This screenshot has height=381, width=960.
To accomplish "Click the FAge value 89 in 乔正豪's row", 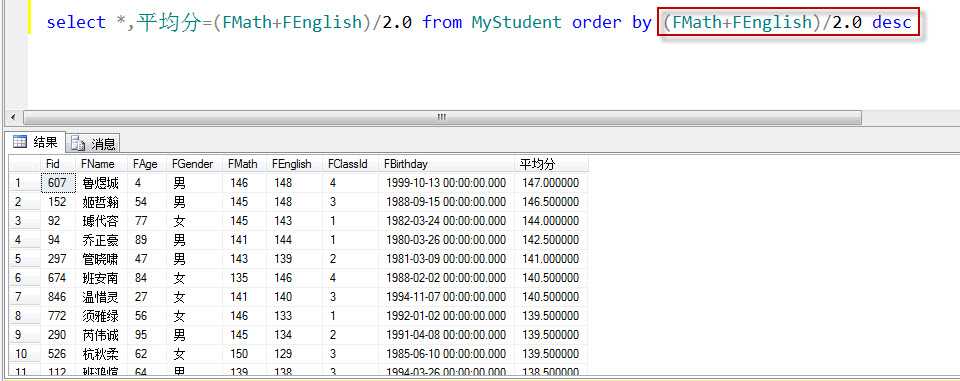I will point(147,240).
